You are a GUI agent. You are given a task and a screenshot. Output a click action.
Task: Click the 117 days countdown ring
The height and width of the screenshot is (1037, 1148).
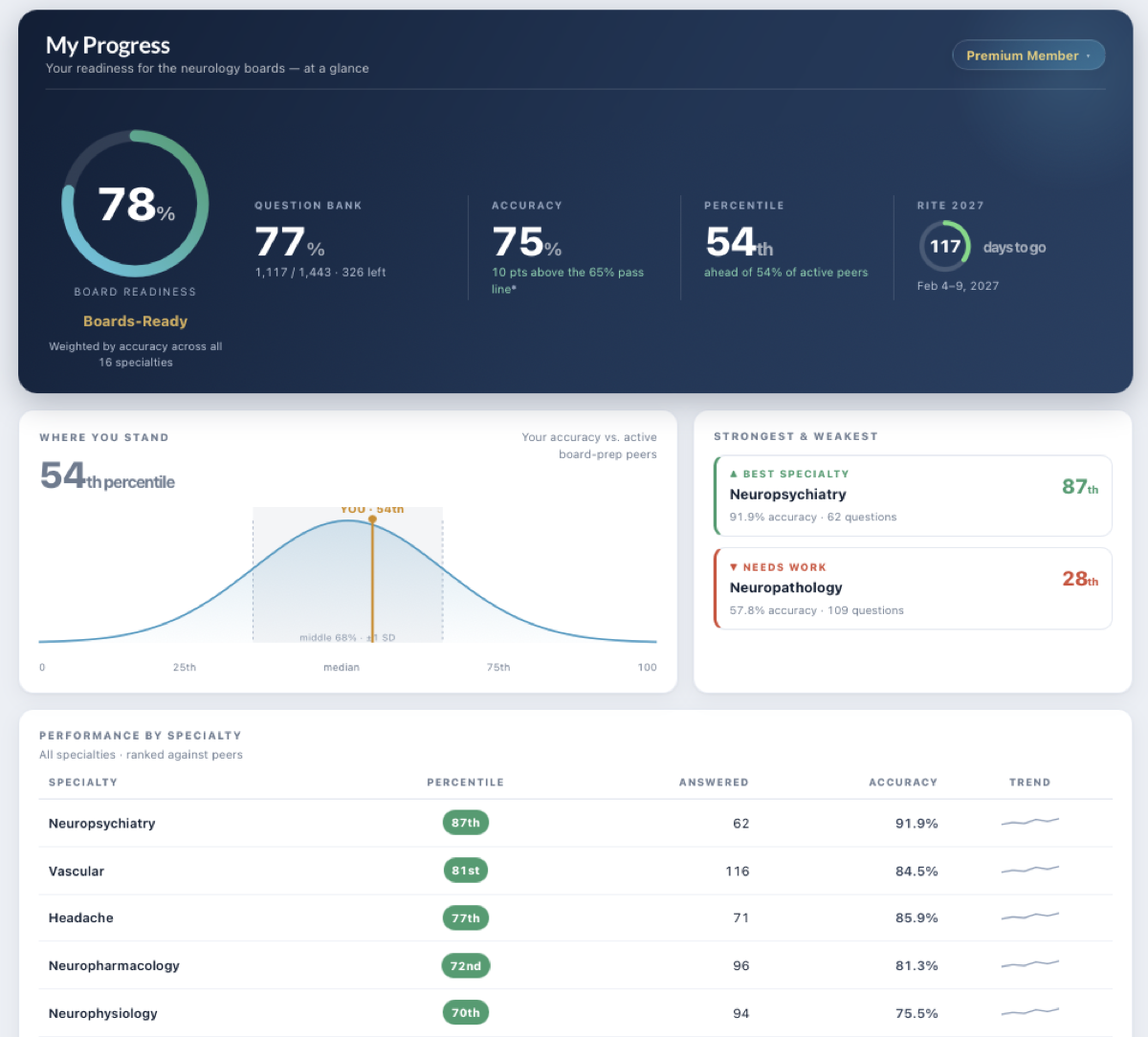[945, 247]
